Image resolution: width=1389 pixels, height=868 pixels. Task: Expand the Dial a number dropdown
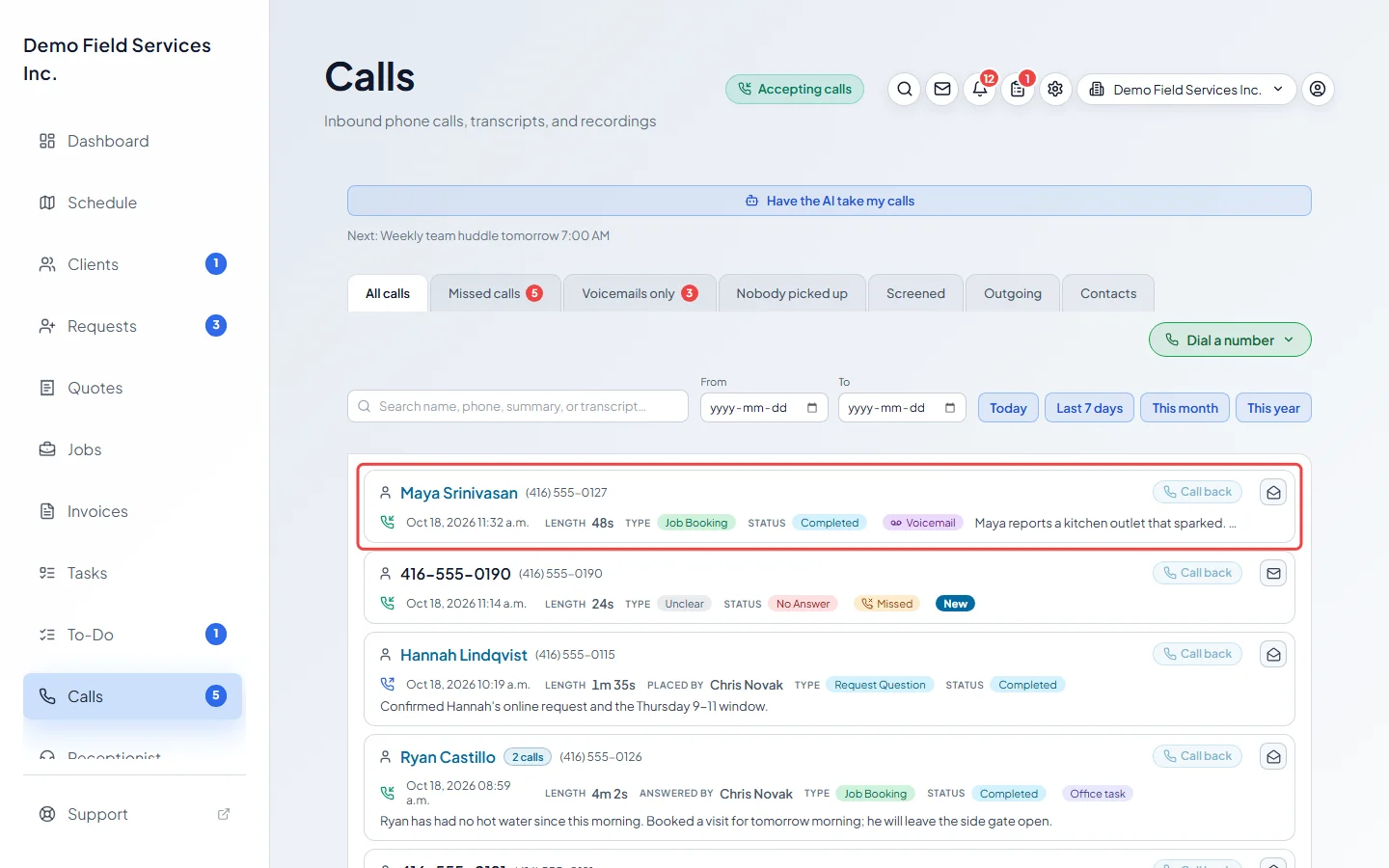pyautogui.click(x=1230, y=339)
